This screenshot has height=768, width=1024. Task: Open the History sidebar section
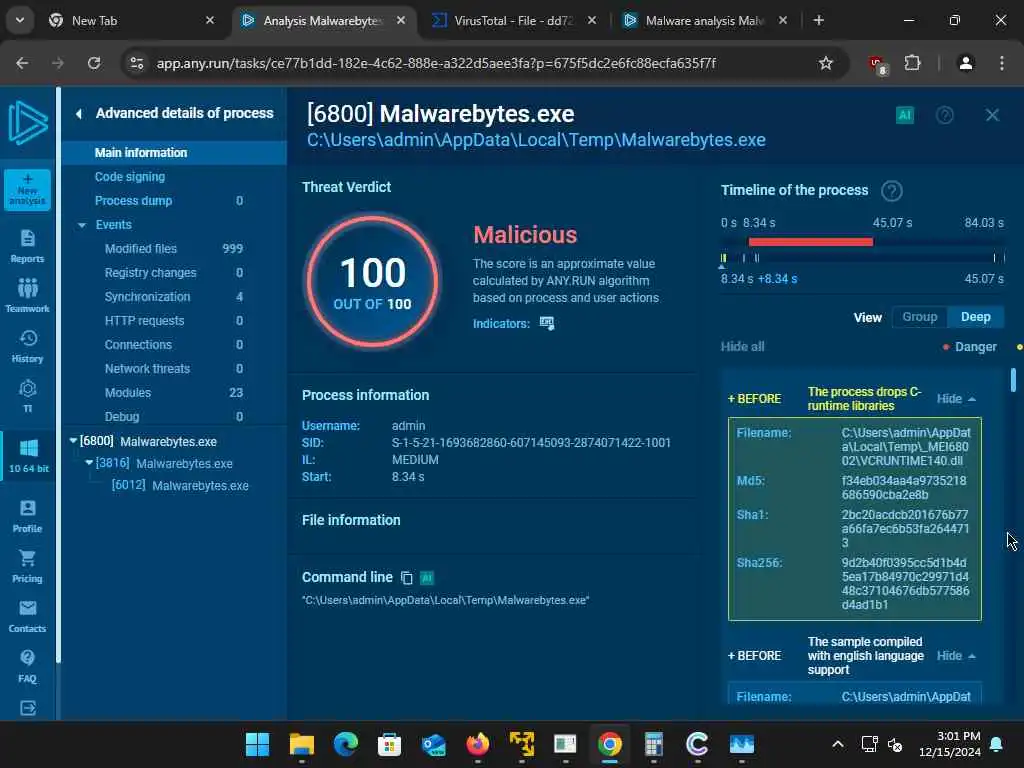[27, 346]
